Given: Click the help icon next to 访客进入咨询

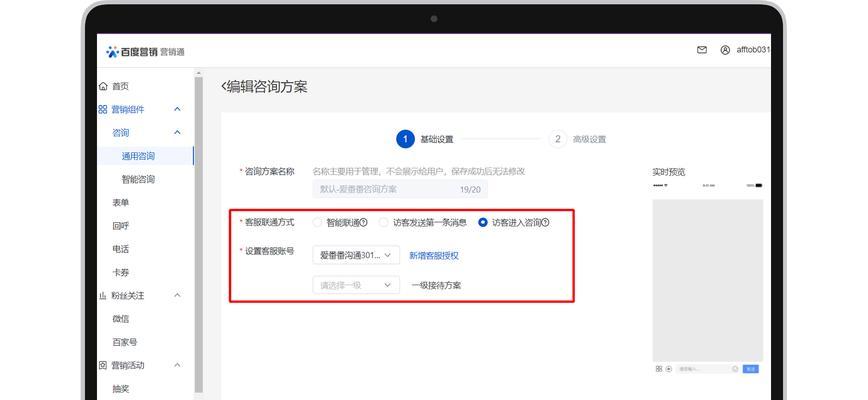Looking at the screenshot, I should [545, 223].
